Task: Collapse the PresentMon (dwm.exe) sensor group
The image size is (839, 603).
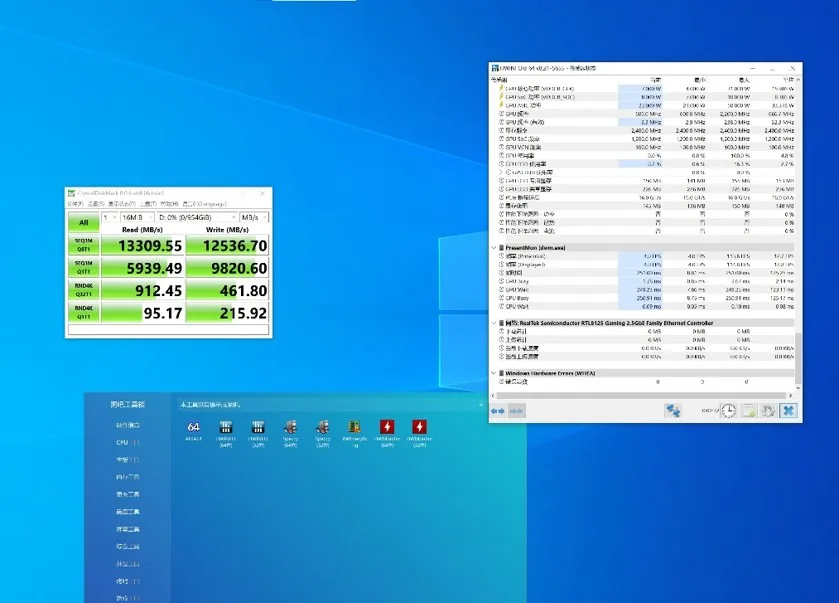Action: (x=494, y=247)
